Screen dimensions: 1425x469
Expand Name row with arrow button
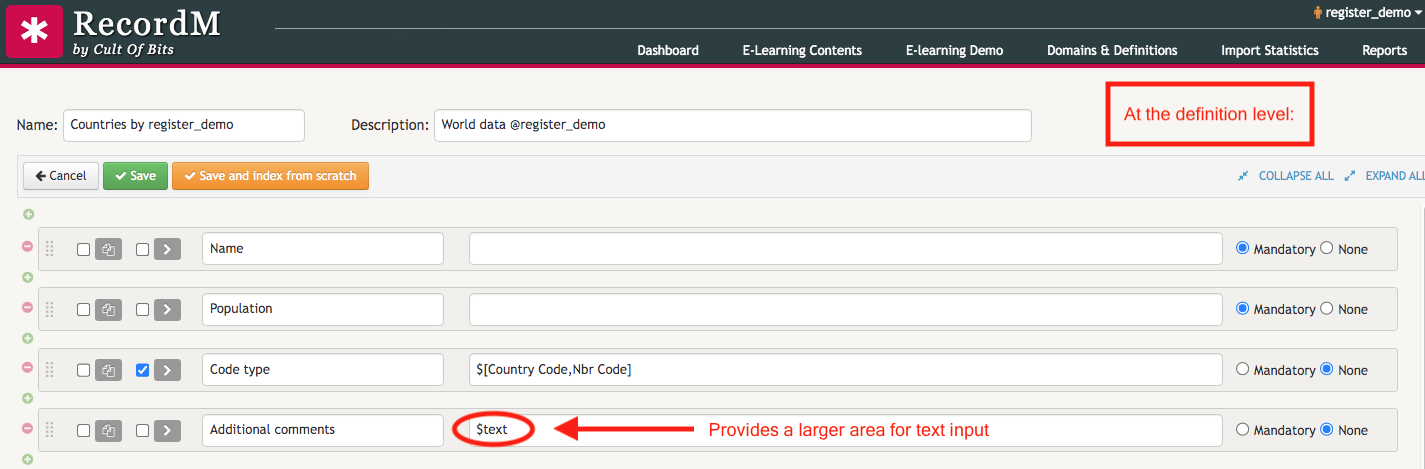(x=167, y=249)
